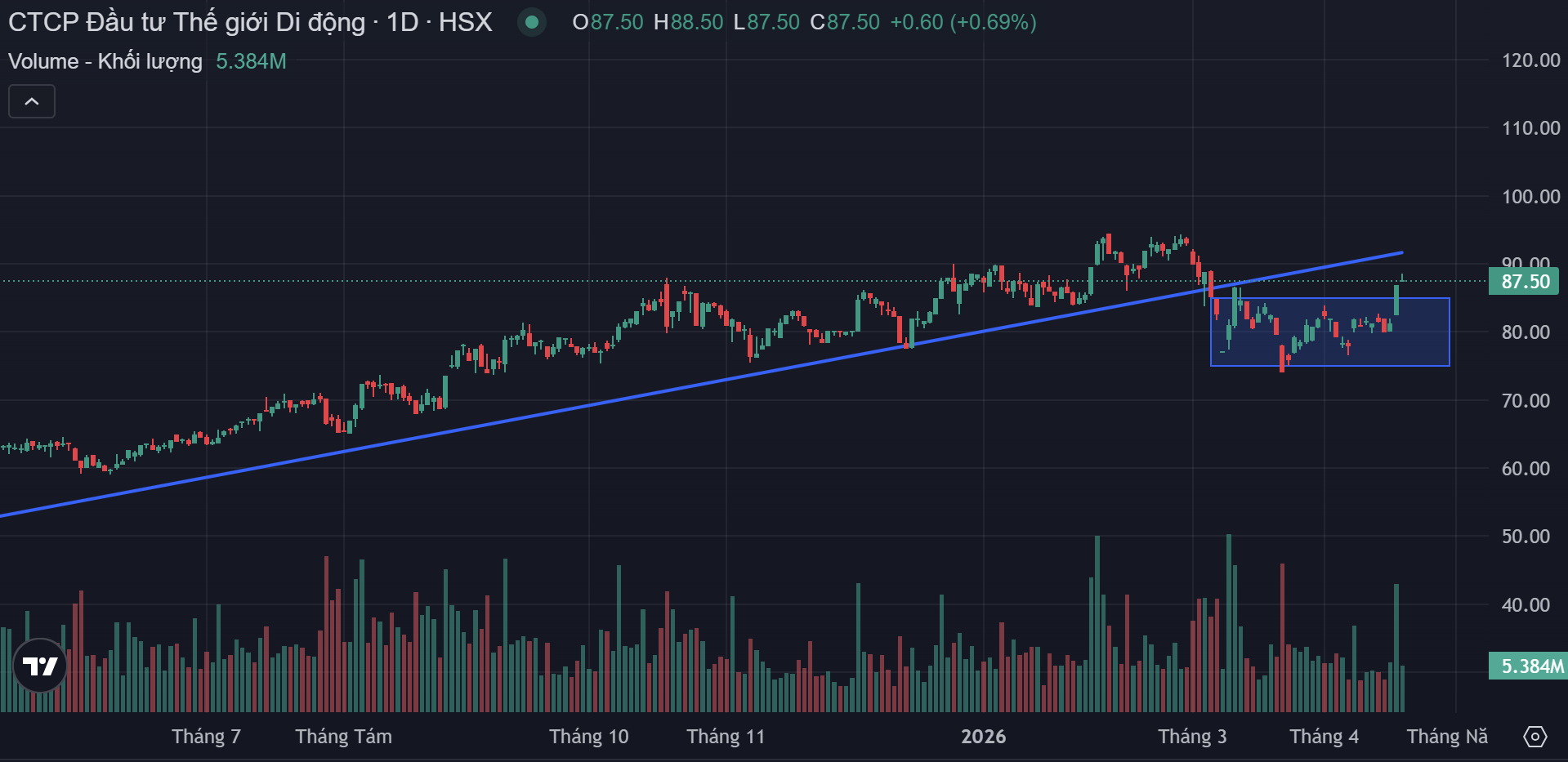This screenshot has height=762, width=1568.
Task: Click the symbol title CTCP Đầu tư Thế giới Di động
Action: pos(186,22)
